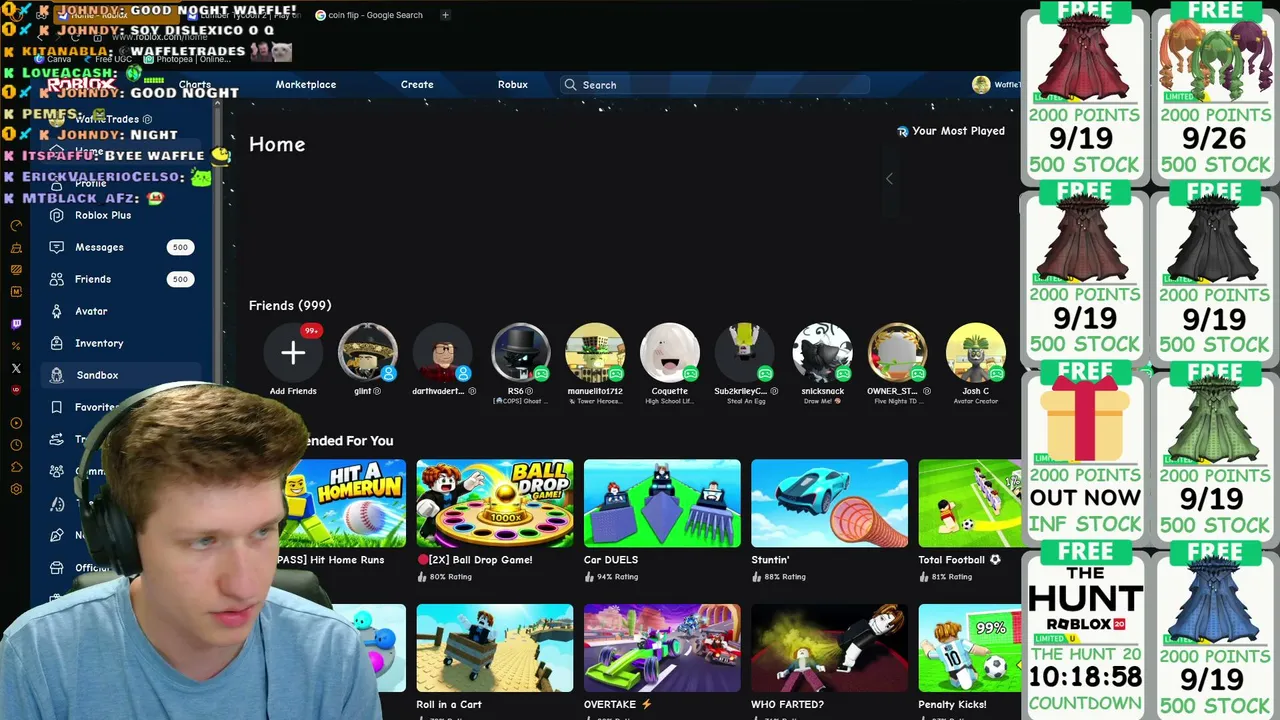Open the percent deals icon in browser sidebar
This screenshot has height=720, width=1280.
coord(16,346)
